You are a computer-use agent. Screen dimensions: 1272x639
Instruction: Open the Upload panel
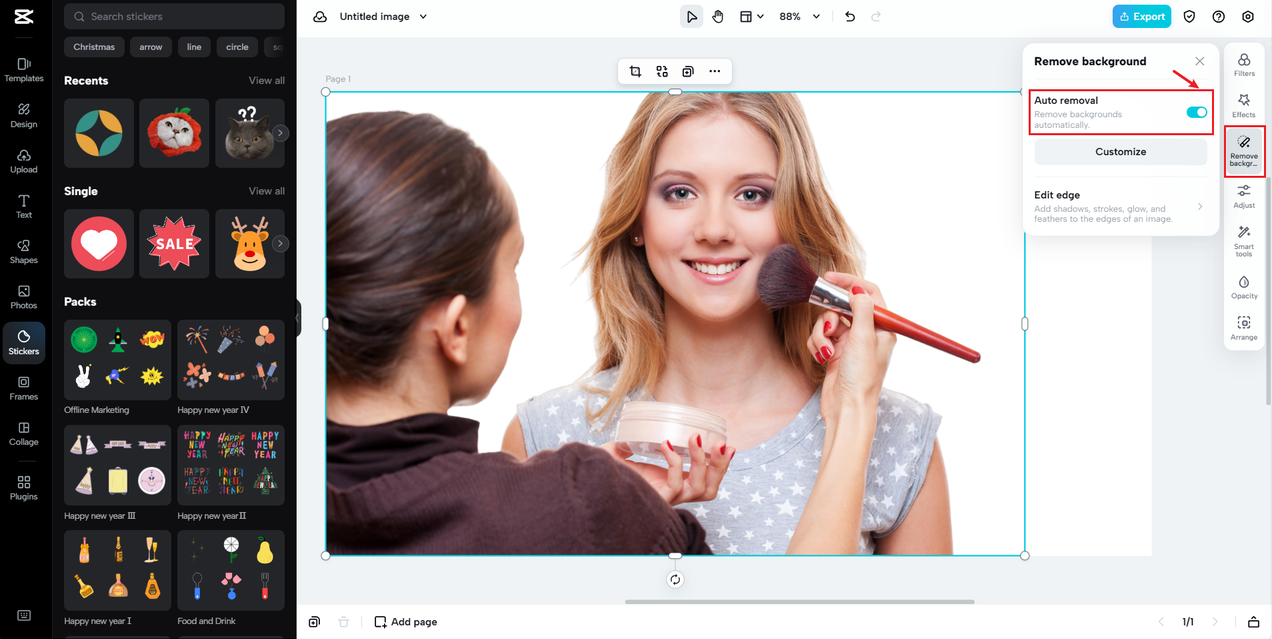click(24, 161)
